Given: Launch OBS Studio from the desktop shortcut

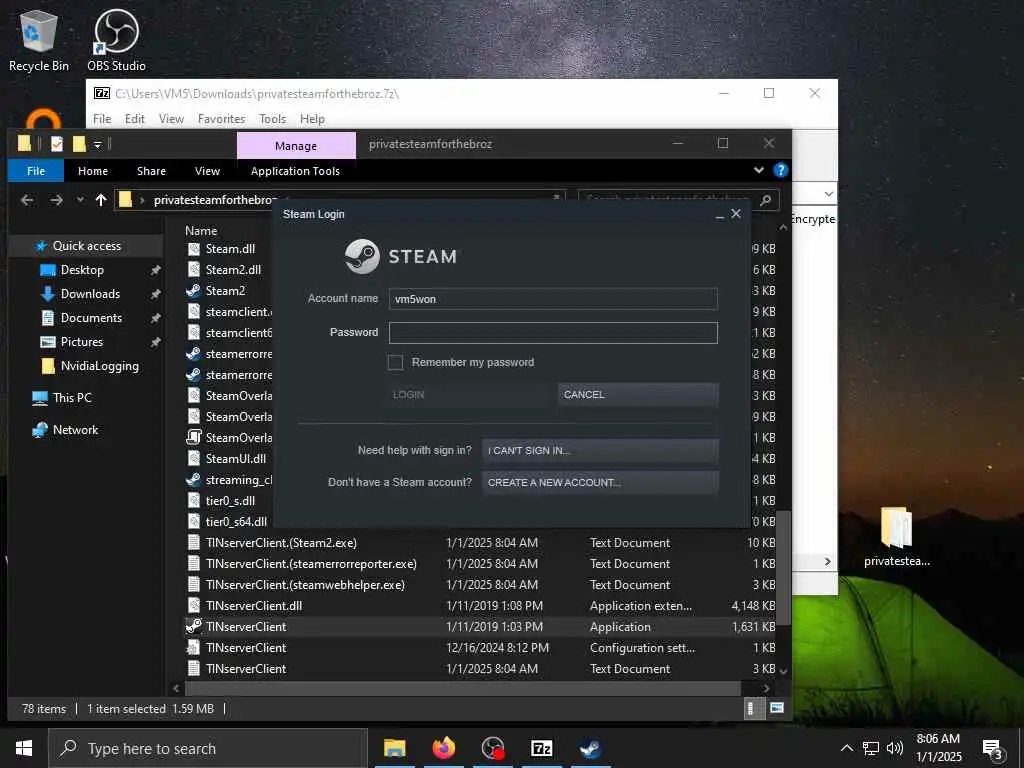Looking at the screenshot, I should point(116,40).
